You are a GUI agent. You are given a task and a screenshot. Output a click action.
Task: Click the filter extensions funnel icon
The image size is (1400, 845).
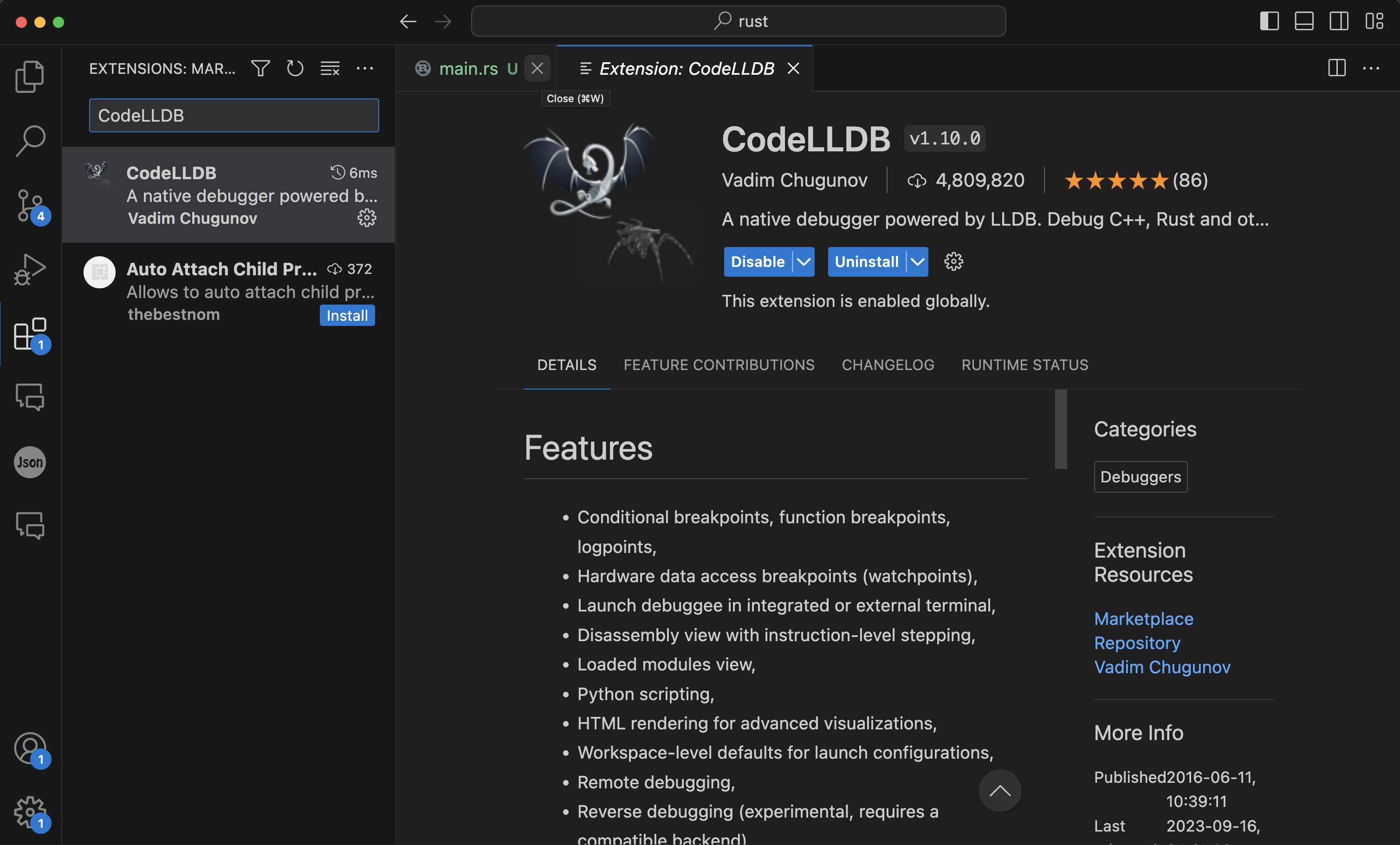260,69
